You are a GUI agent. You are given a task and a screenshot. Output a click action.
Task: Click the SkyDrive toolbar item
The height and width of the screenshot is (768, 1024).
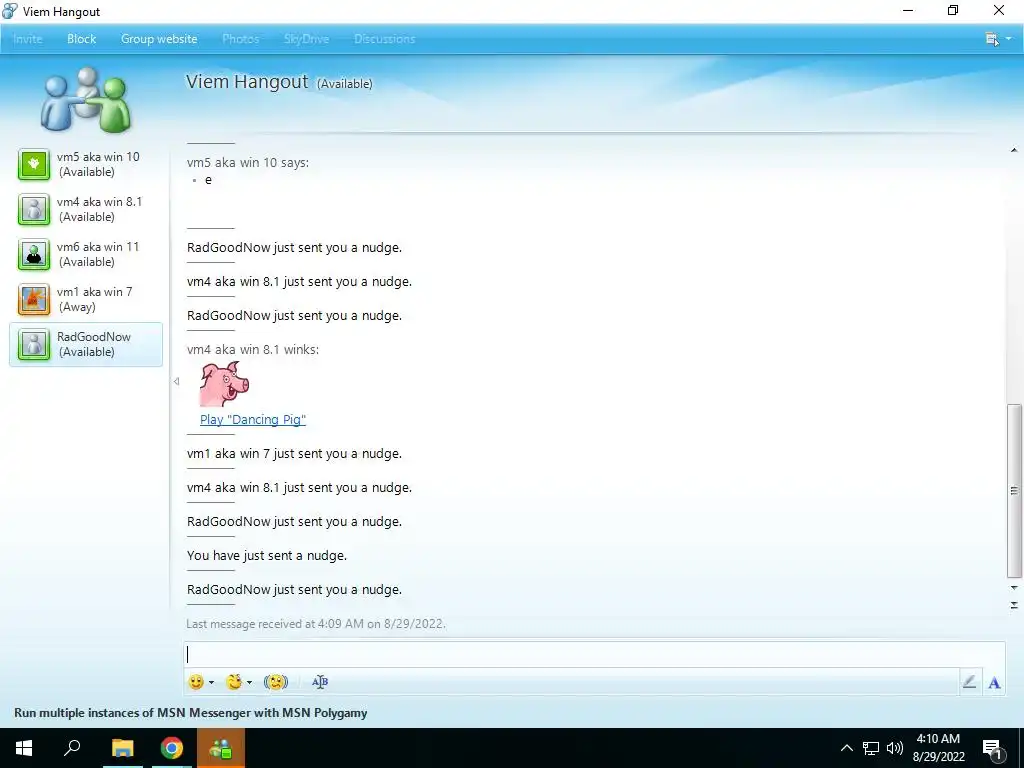pos(306,39)
